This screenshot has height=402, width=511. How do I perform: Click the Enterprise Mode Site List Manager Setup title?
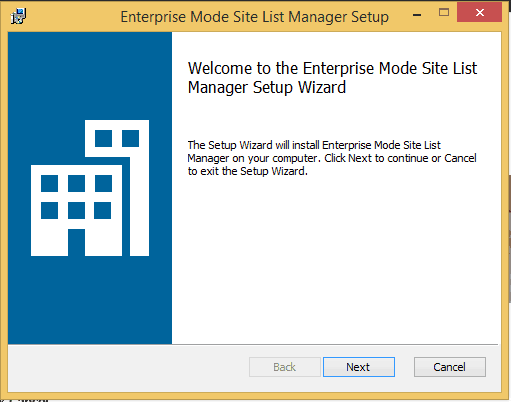(x=255, y=17)
